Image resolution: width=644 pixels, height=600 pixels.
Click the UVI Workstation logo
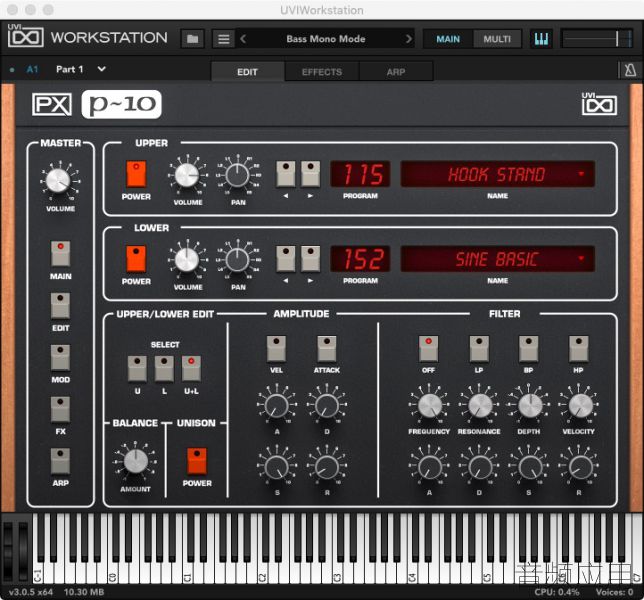(x=87, y=37)
